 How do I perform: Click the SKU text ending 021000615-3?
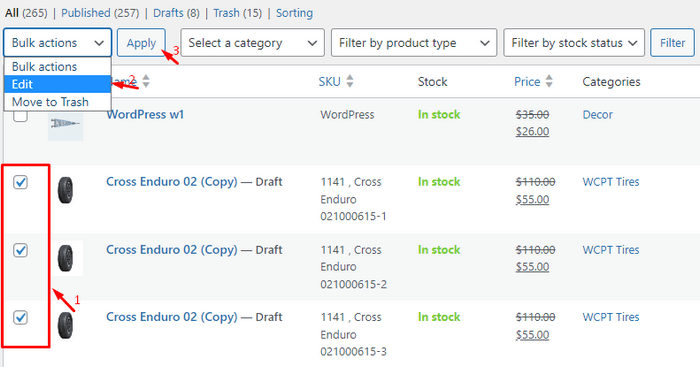click(x=353, y=334)
